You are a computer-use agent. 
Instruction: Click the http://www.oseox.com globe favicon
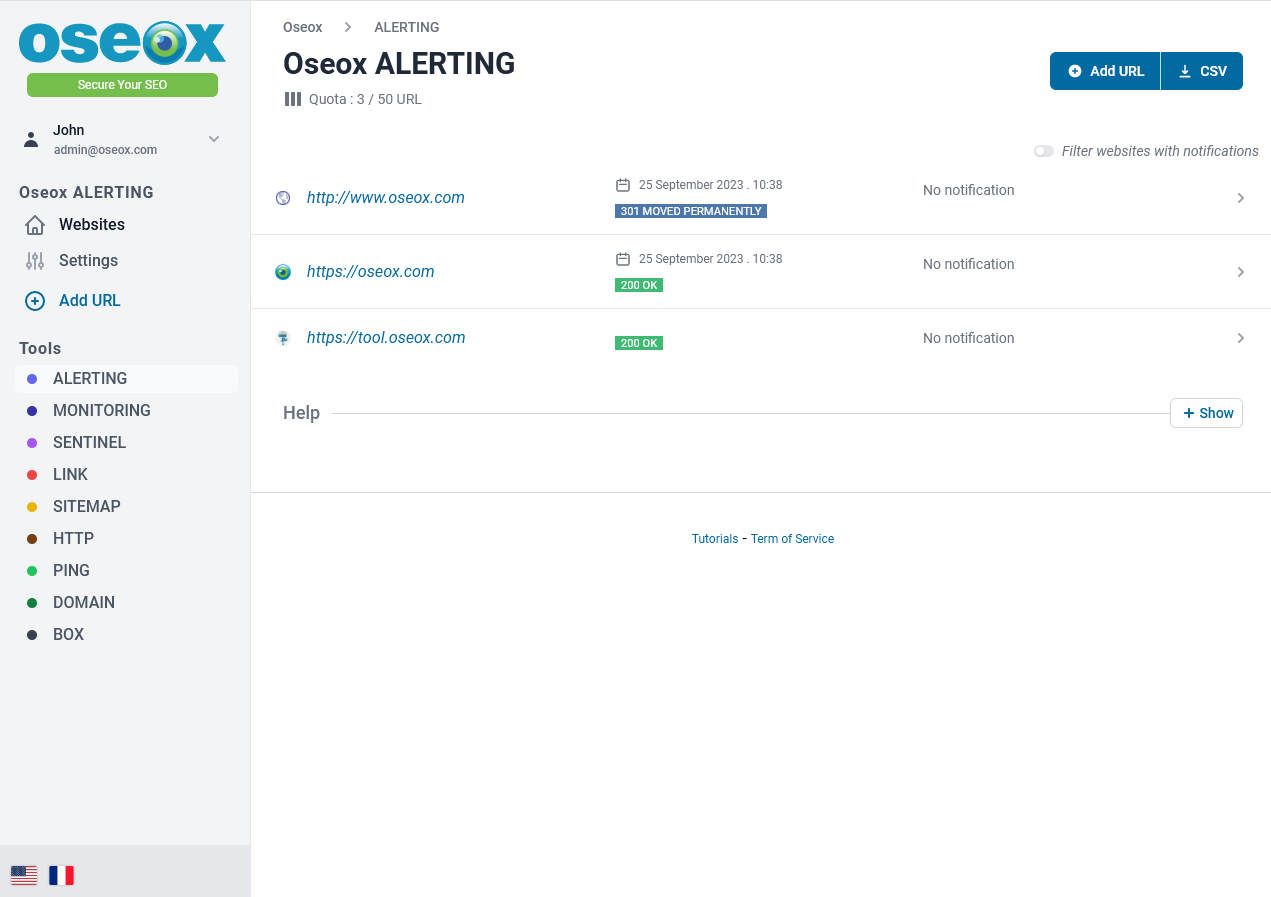pyautogui.click(x=283, y=198)
